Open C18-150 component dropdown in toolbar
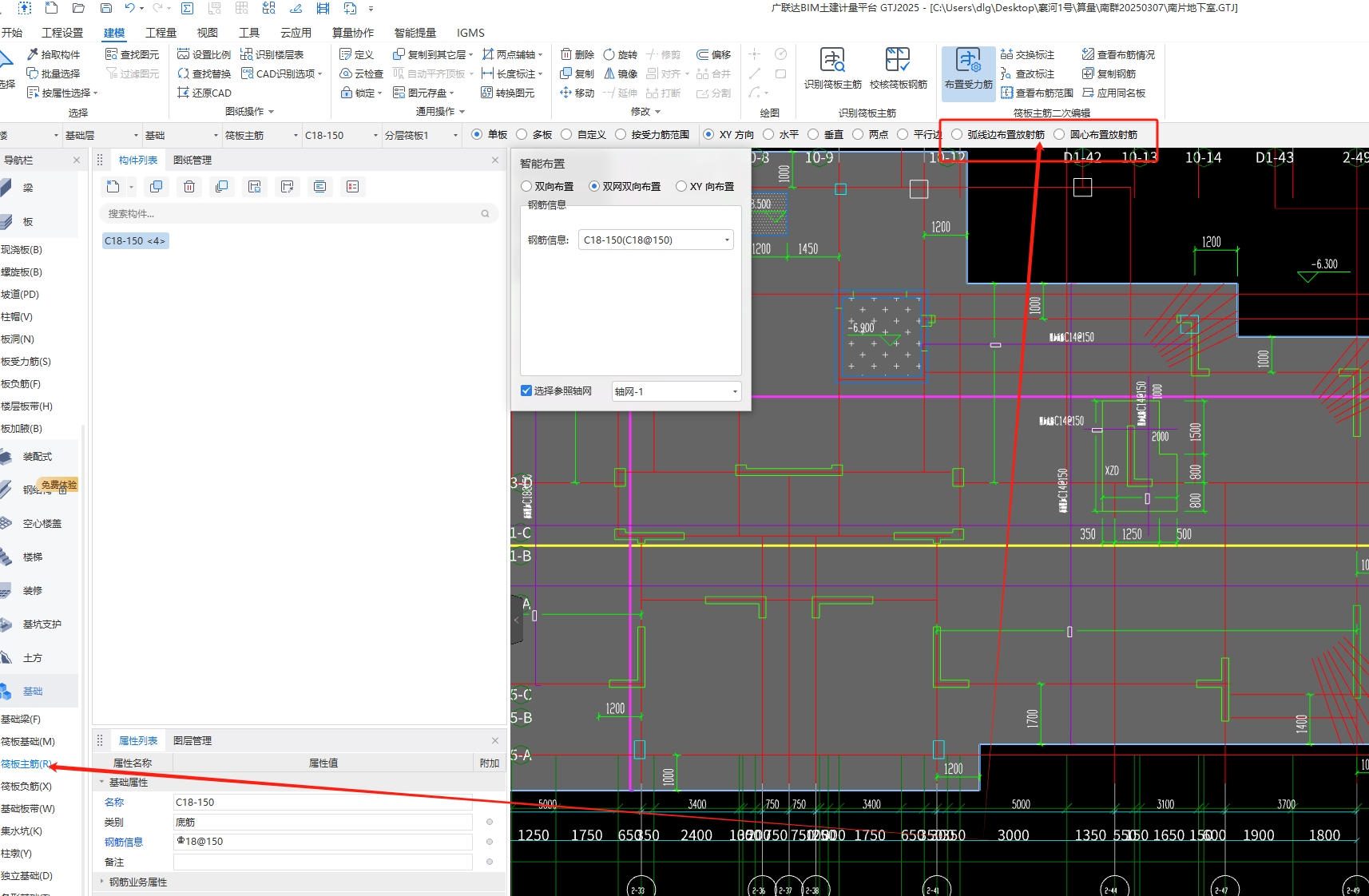Viewport: 1369px width, 896px height. click(341, 135)
